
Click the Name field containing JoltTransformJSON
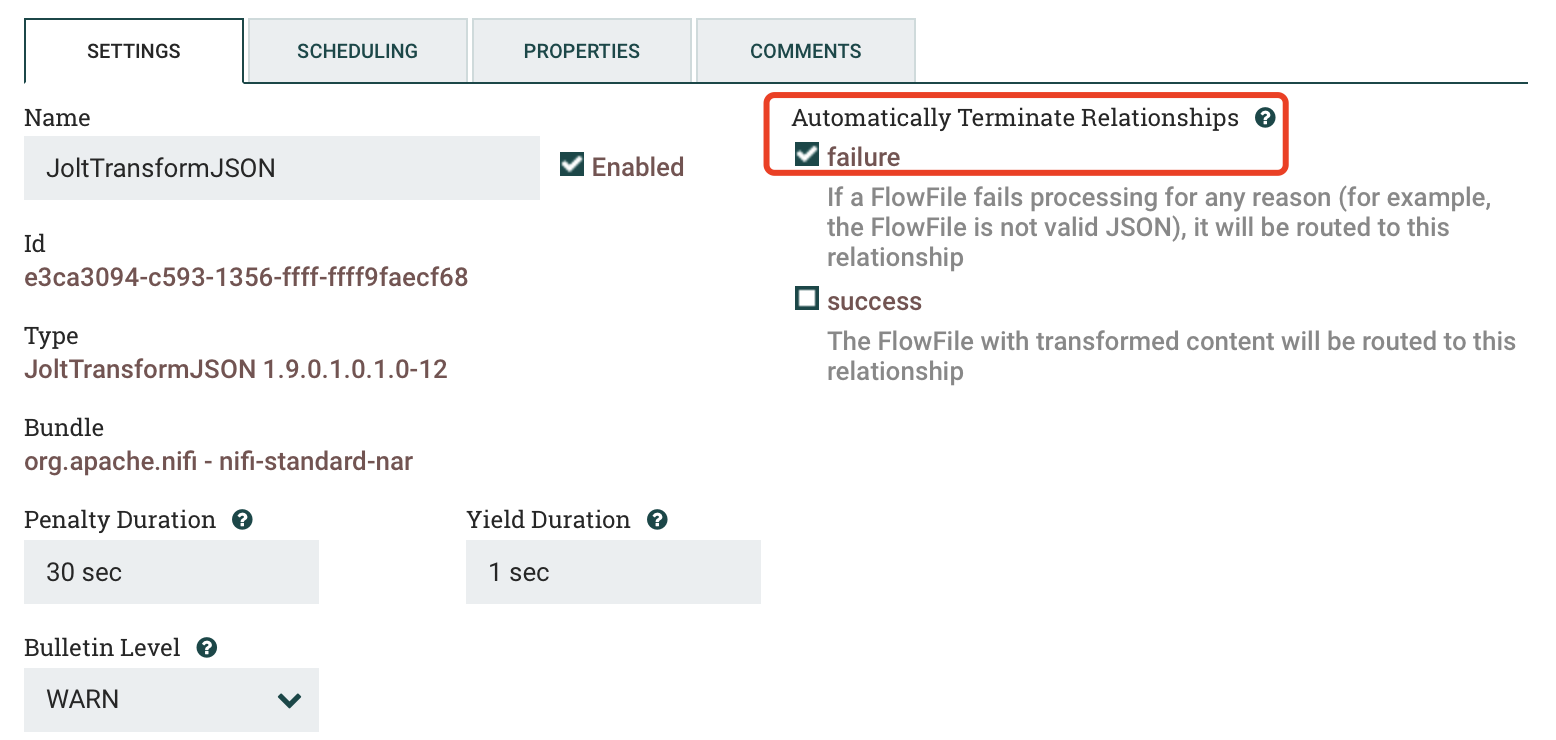pyautogui.click(x=282, y=168)
